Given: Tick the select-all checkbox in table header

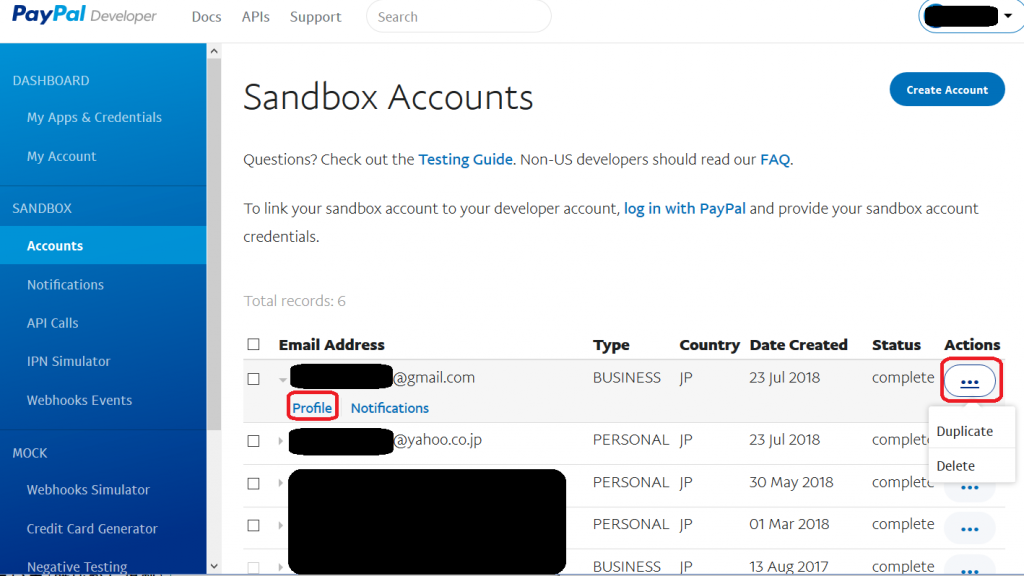Looking at the screenshot, I should [254, 345].
